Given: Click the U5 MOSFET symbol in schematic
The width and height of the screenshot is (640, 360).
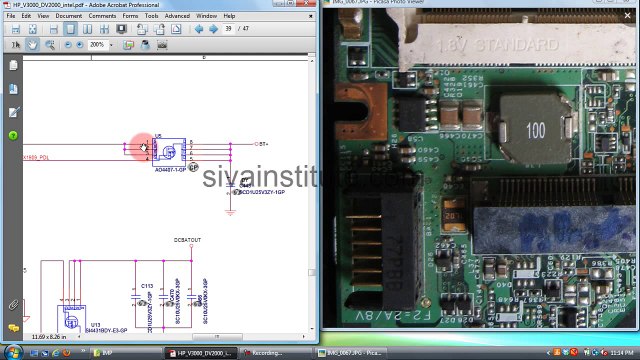Looking at the screenshot, I should pos(169,152).
